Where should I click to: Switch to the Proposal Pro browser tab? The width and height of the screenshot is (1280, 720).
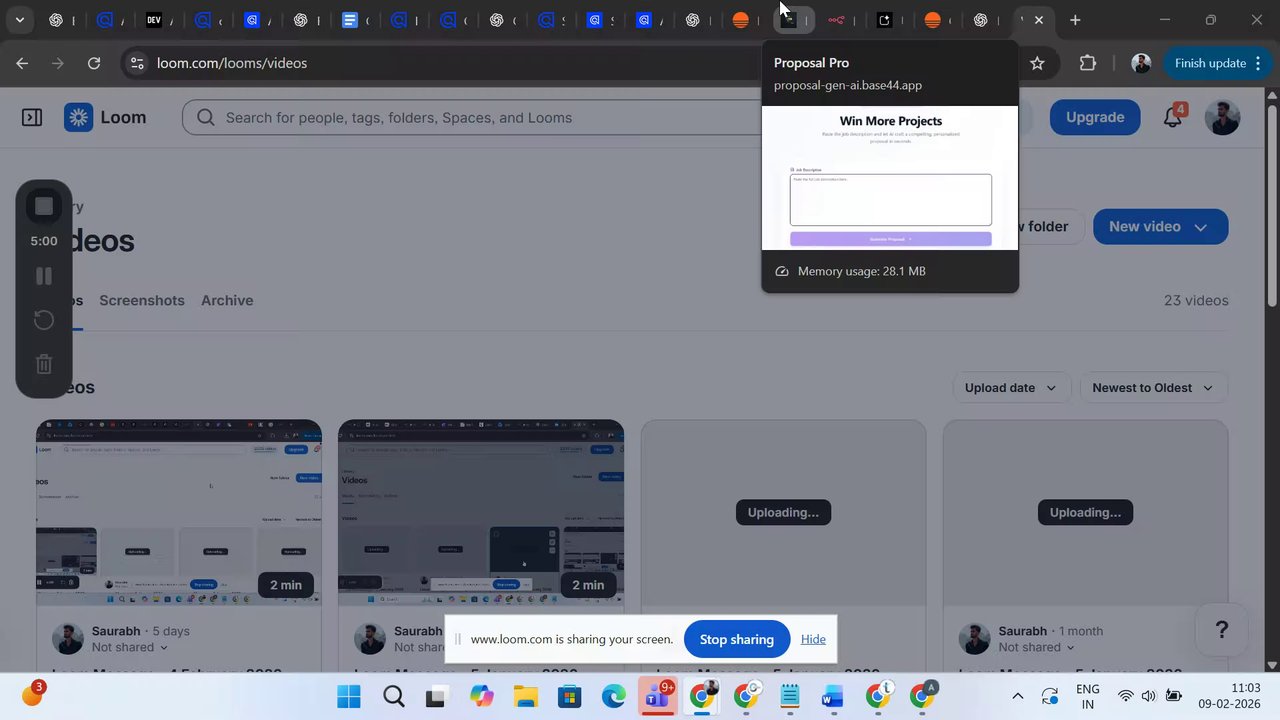[789, 20]
